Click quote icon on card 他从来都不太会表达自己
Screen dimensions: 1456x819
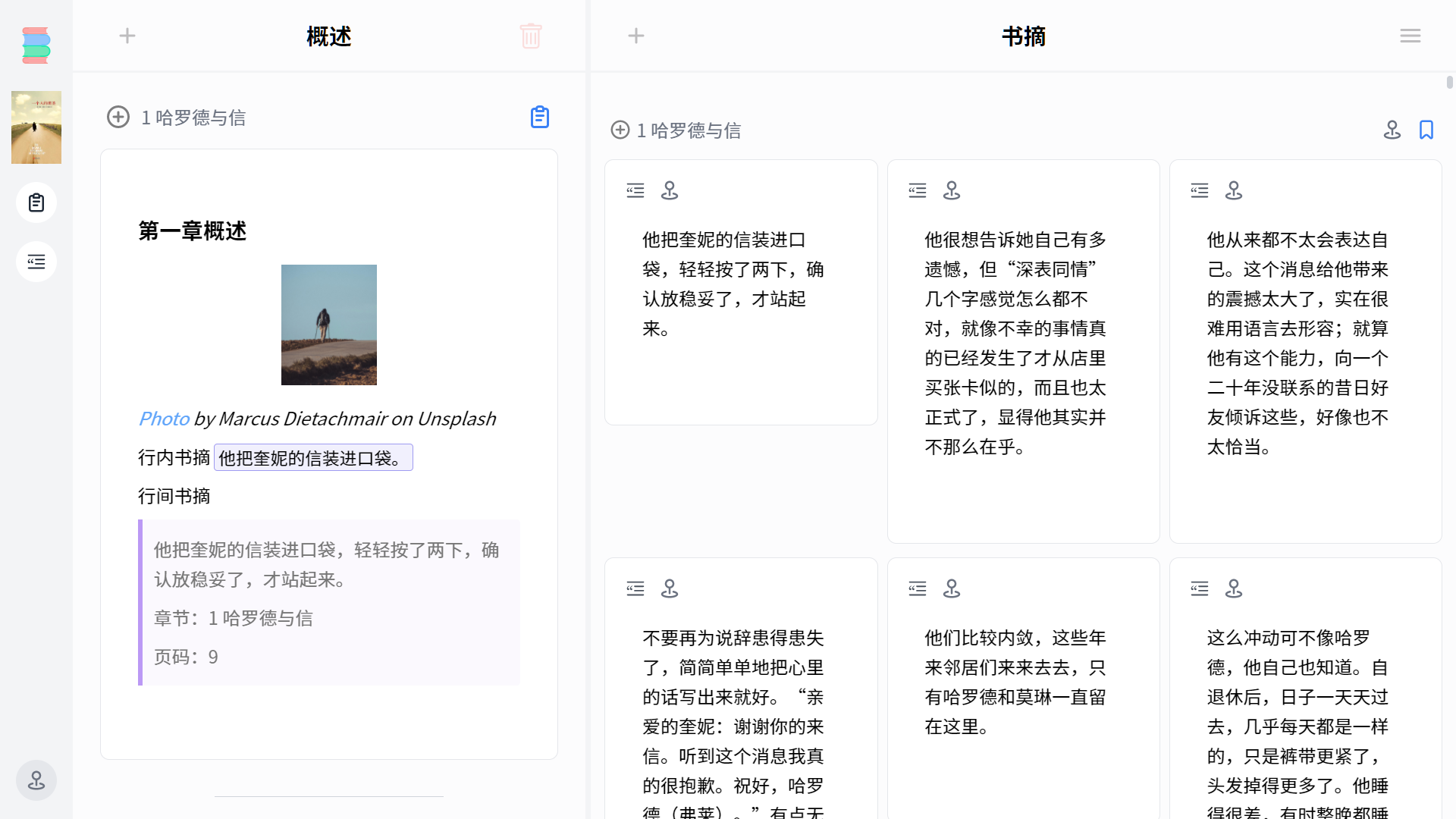[1200, 190]
